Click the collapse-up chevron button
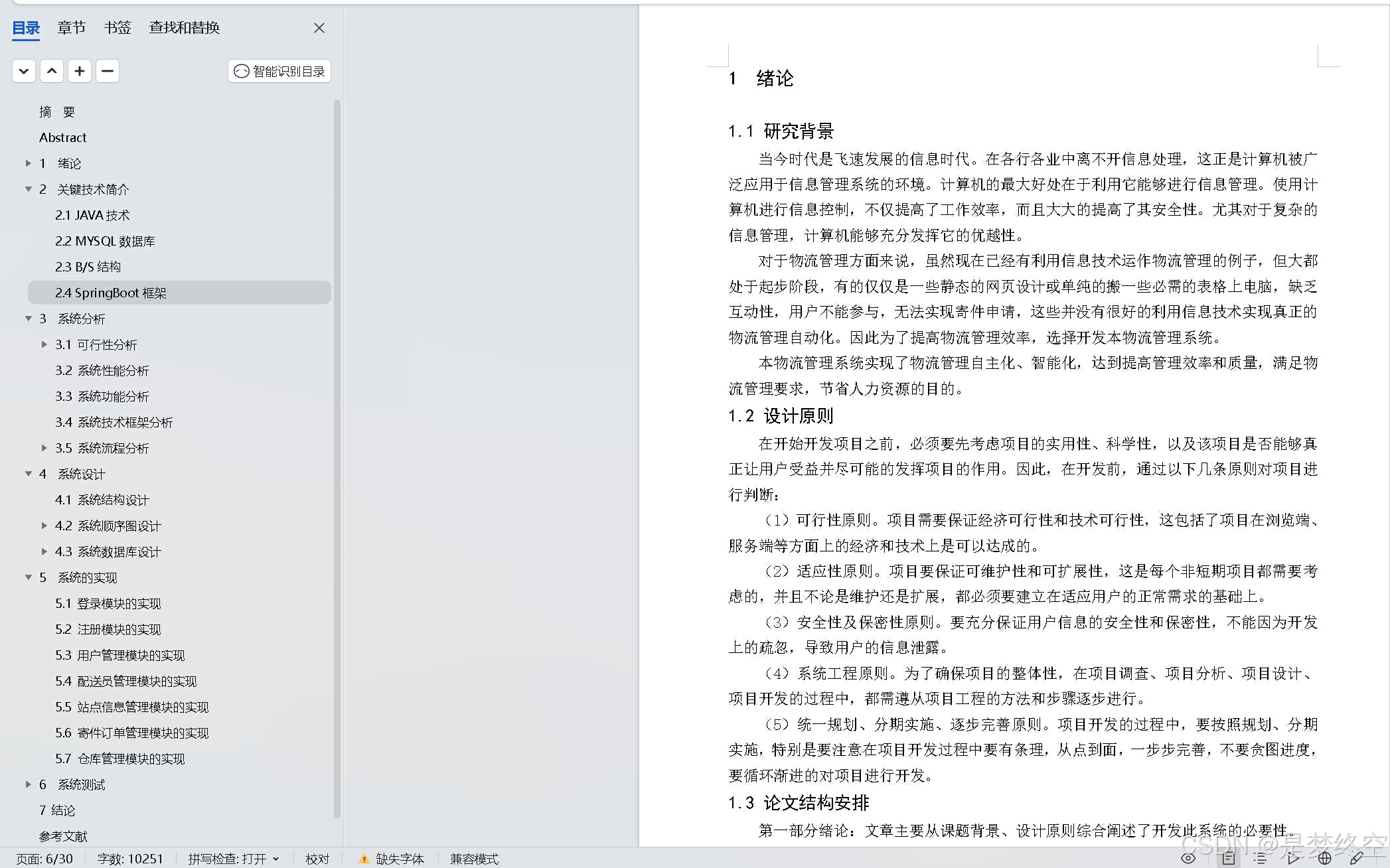Image resolution: width=1390 pixels, height=868 pixels. pos(52,71)
